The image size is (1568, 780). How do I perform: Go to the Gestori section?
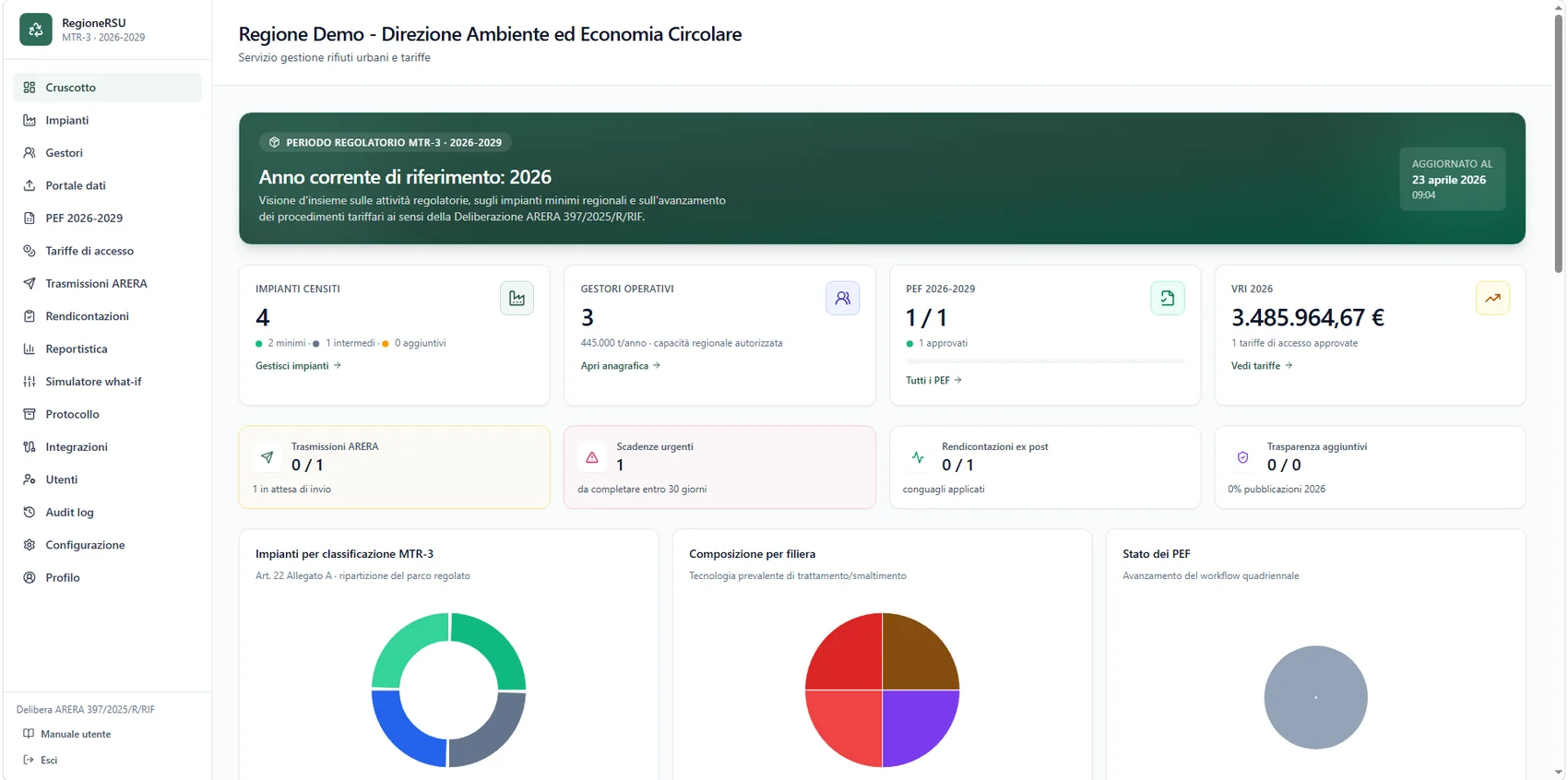pos(107,153)
